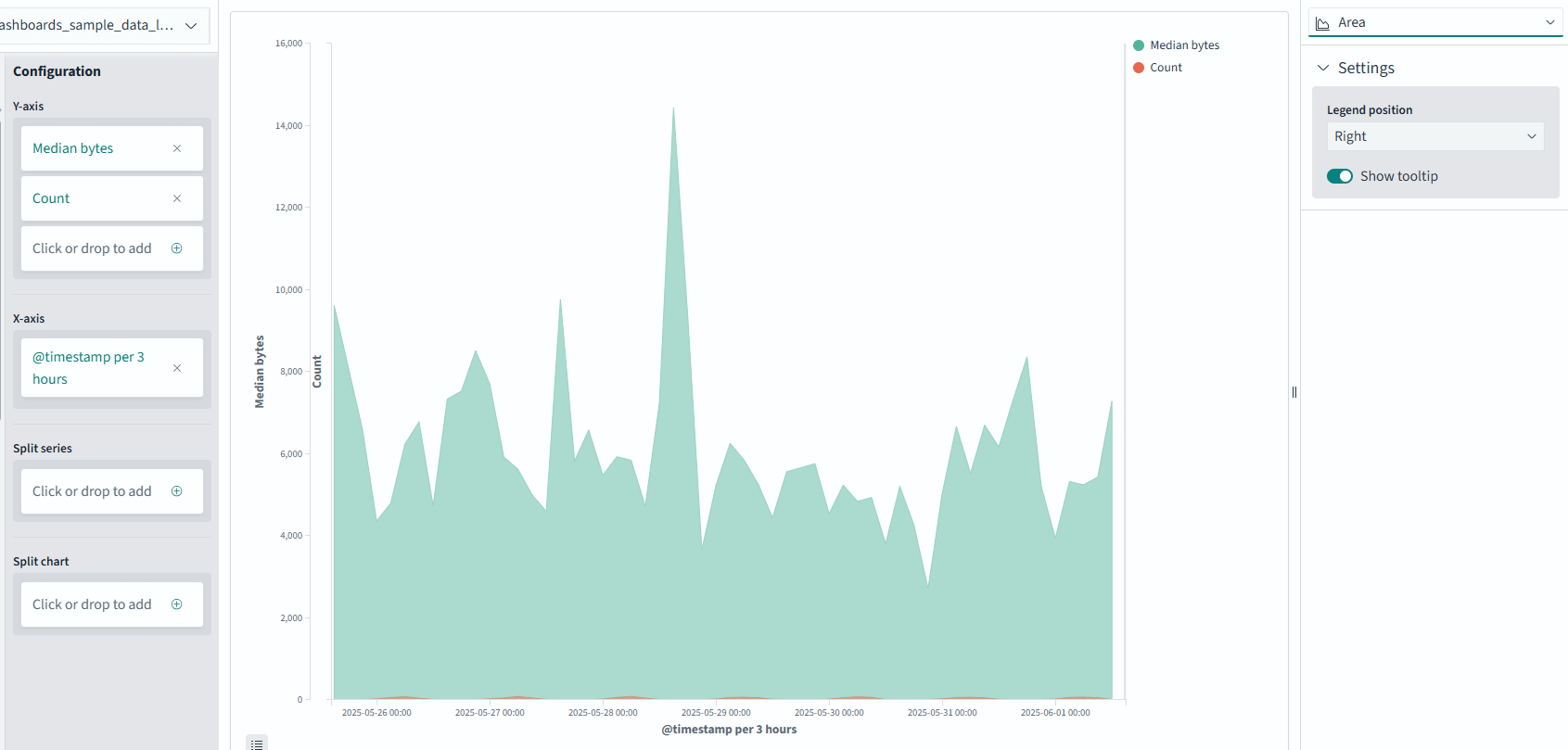
Task: Click the Legend position label
Action: (1370, 109)
